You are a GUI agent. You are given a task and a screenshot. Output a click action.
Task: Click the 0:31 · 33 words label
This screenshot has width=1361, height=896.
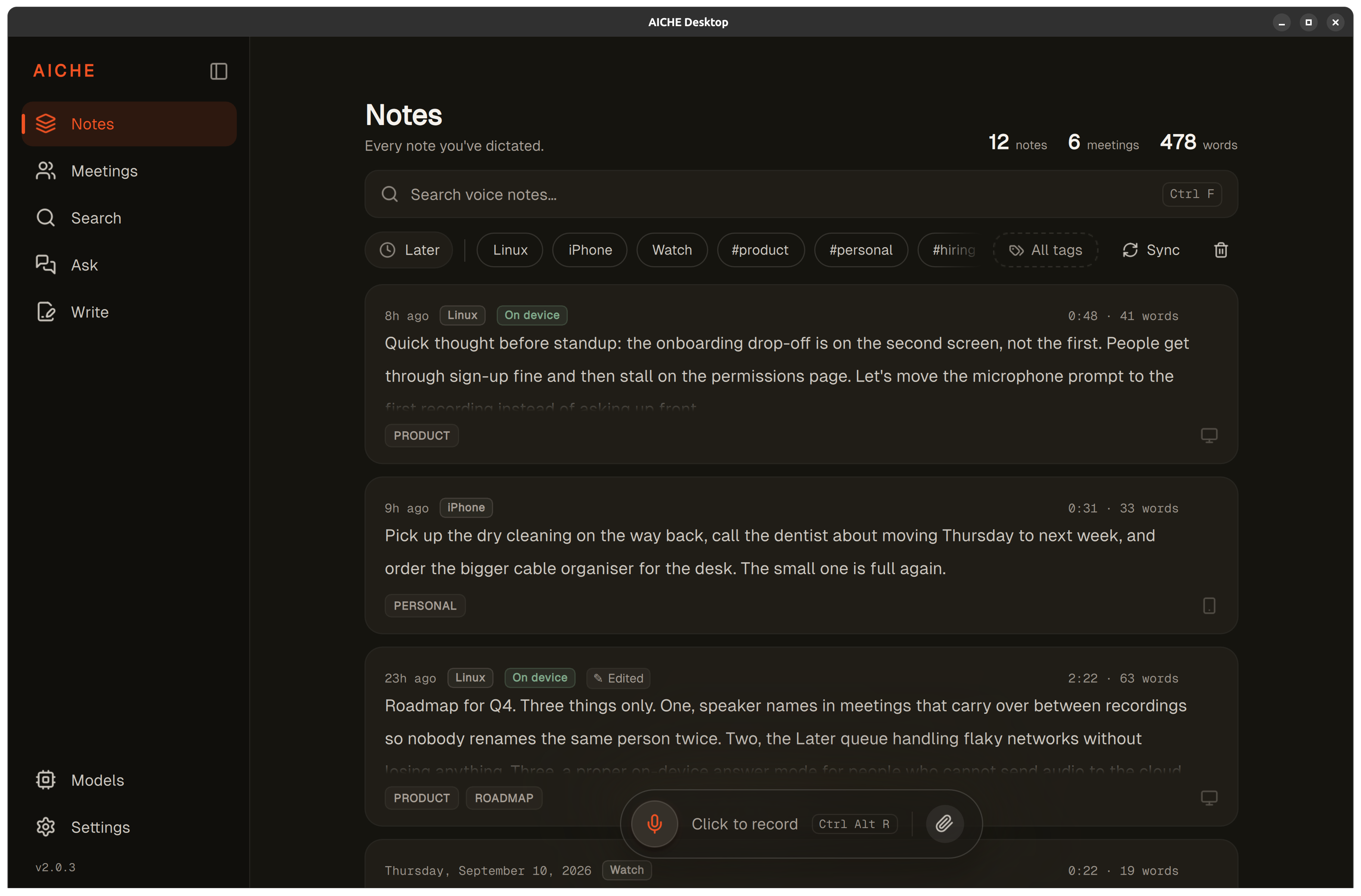(1123, 508)
